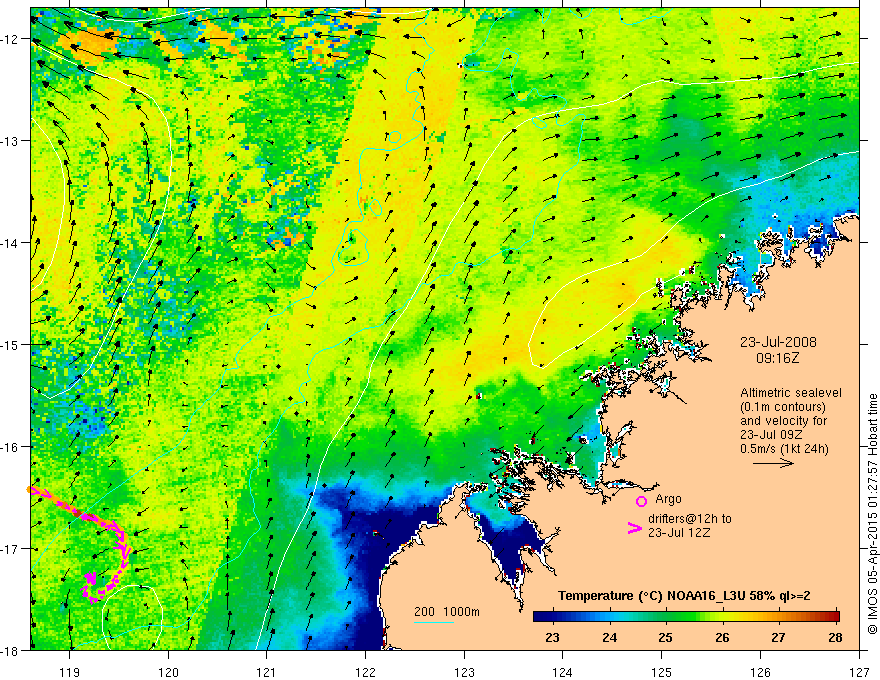This screenshot has width=880, height=680.
Task: Click longitude axis label 123
Action: pos(464,672)
